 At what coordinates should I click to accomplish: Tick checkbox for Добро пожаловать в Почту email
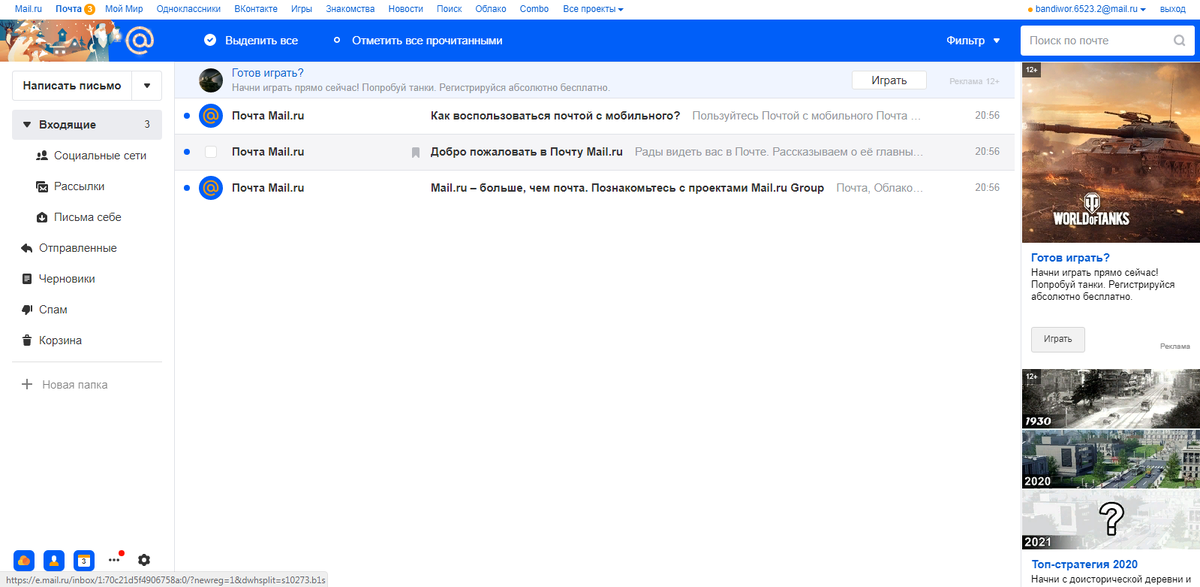(x=210, y=152)
